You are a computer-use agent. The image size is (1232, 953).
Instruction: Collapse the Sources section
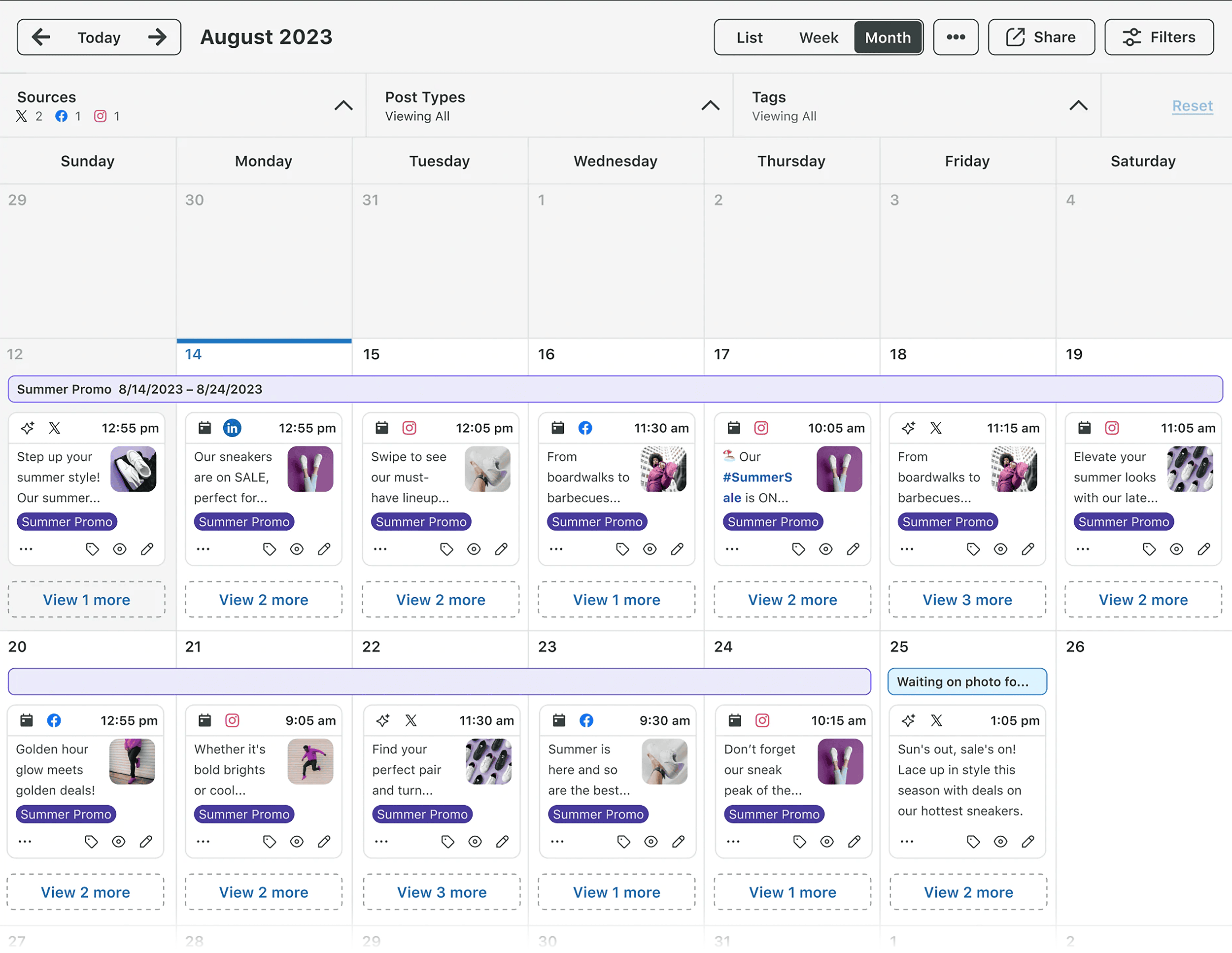344,105
